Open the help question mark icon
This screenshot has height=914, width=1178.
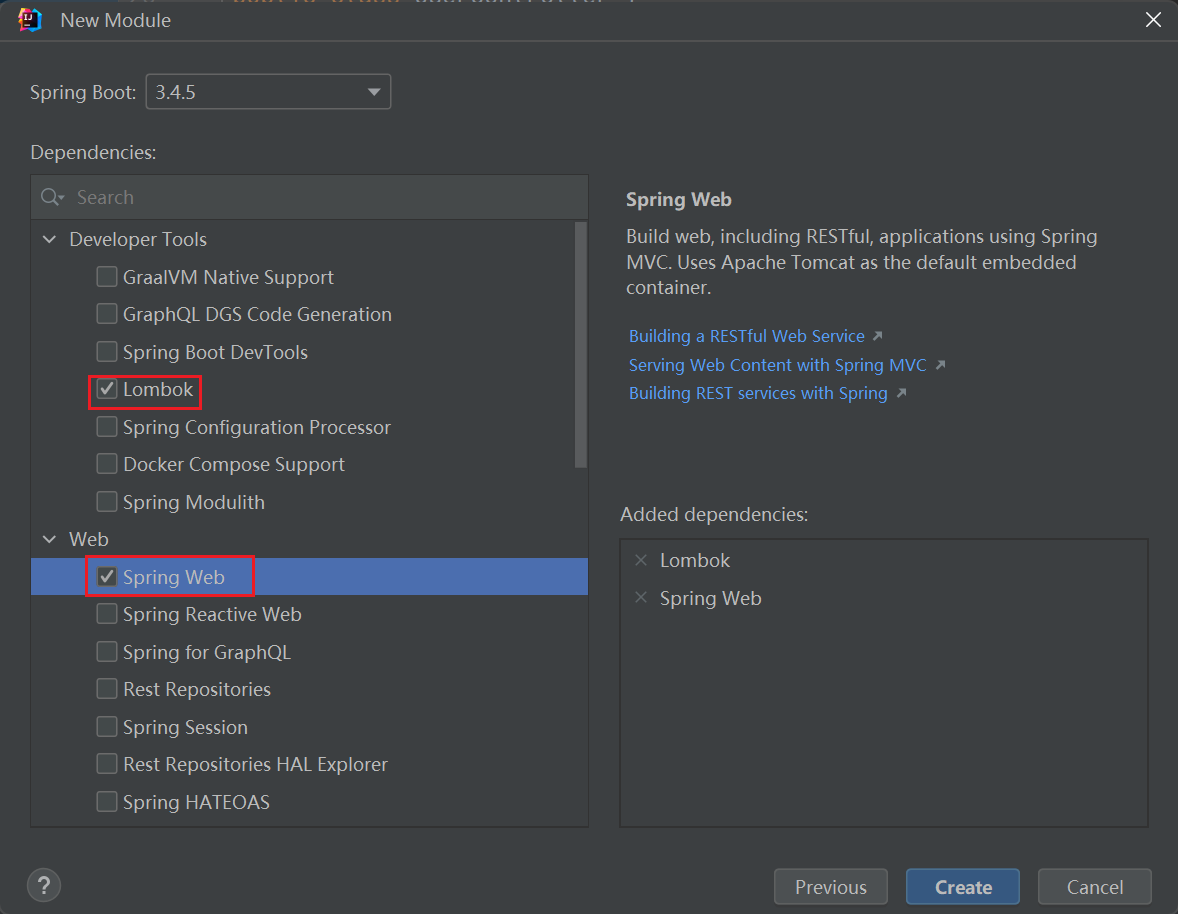(43, 885)
